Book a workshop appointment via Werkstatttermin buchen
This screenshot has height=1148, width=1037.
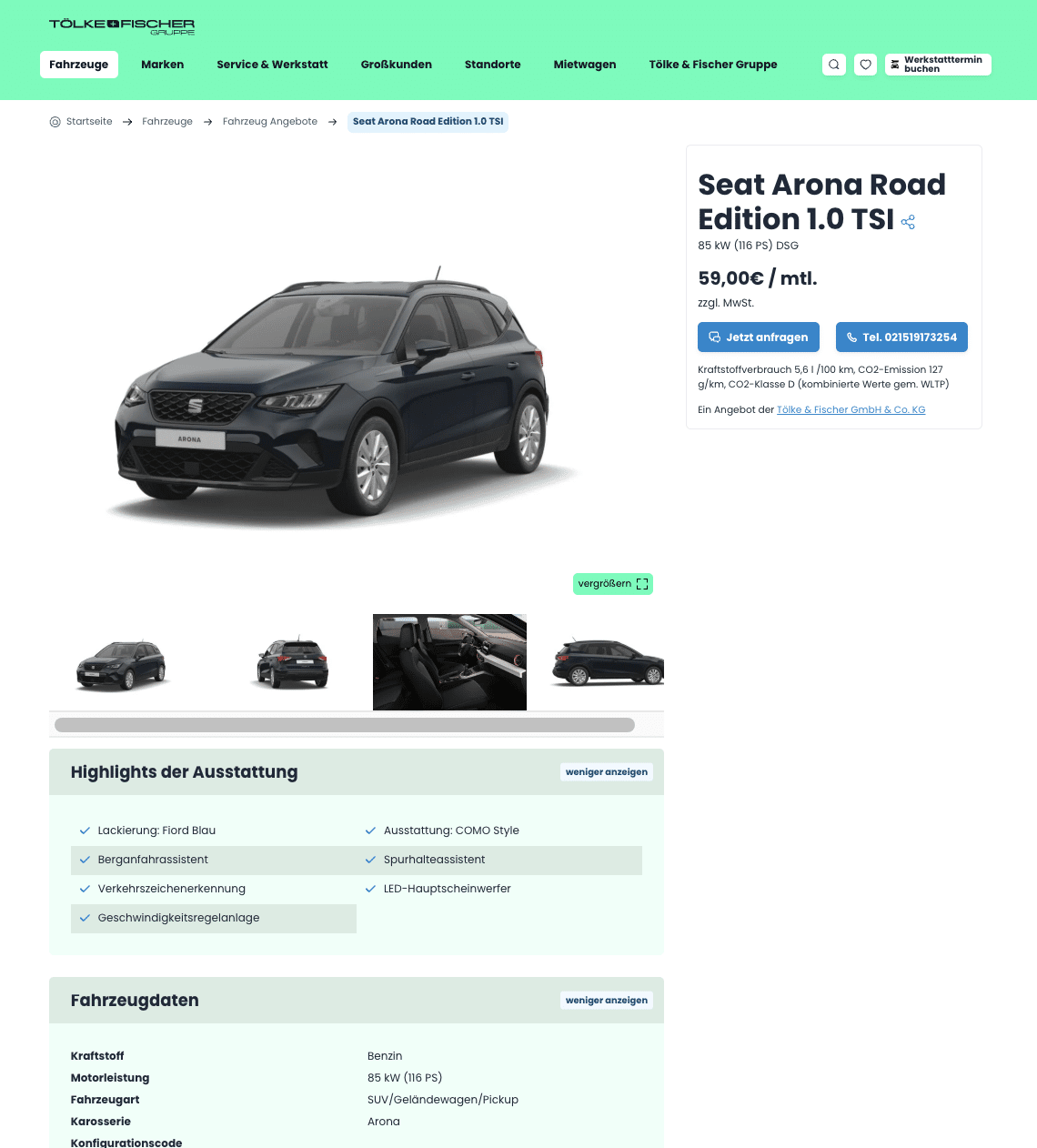(x=938, y=65)
